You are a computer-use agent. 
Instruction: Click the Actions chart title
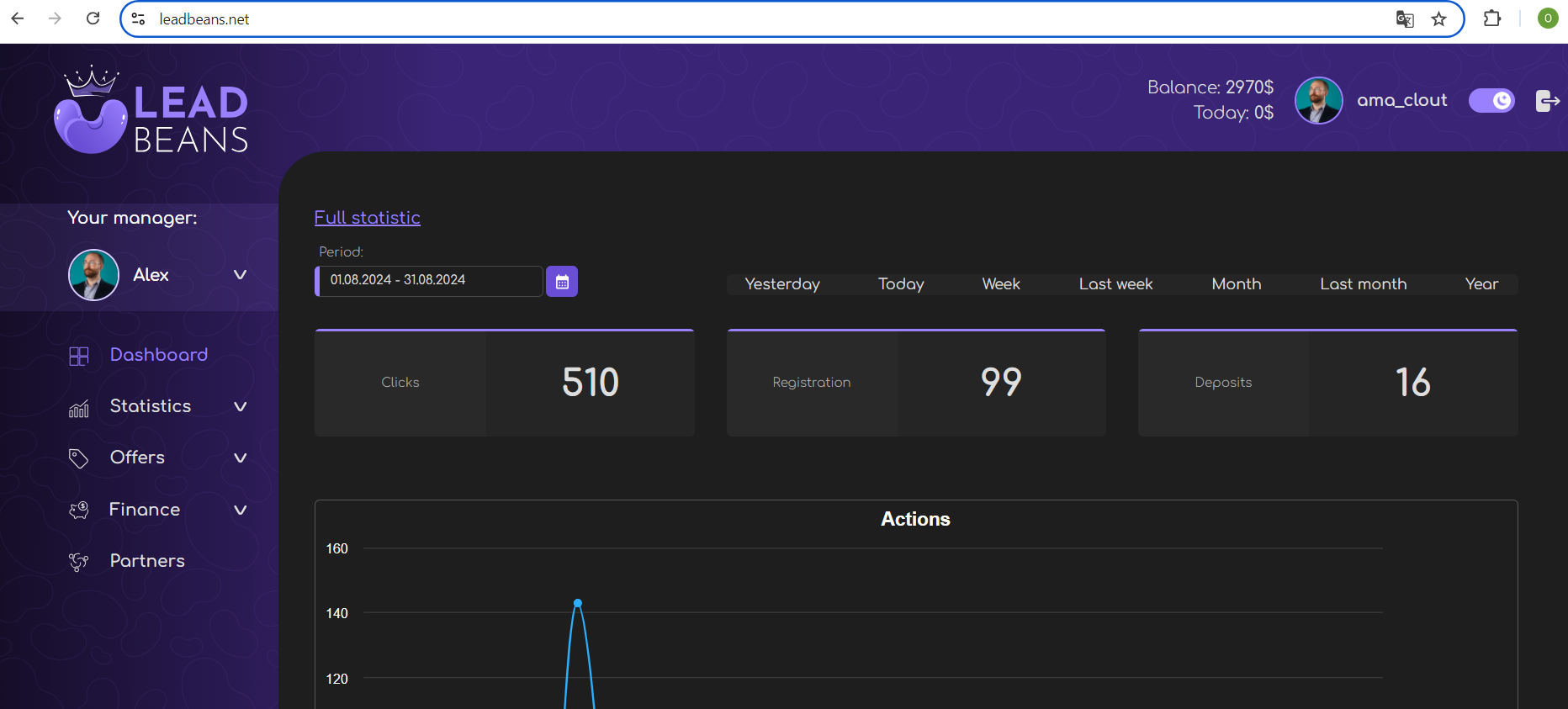tap(915, 520)
